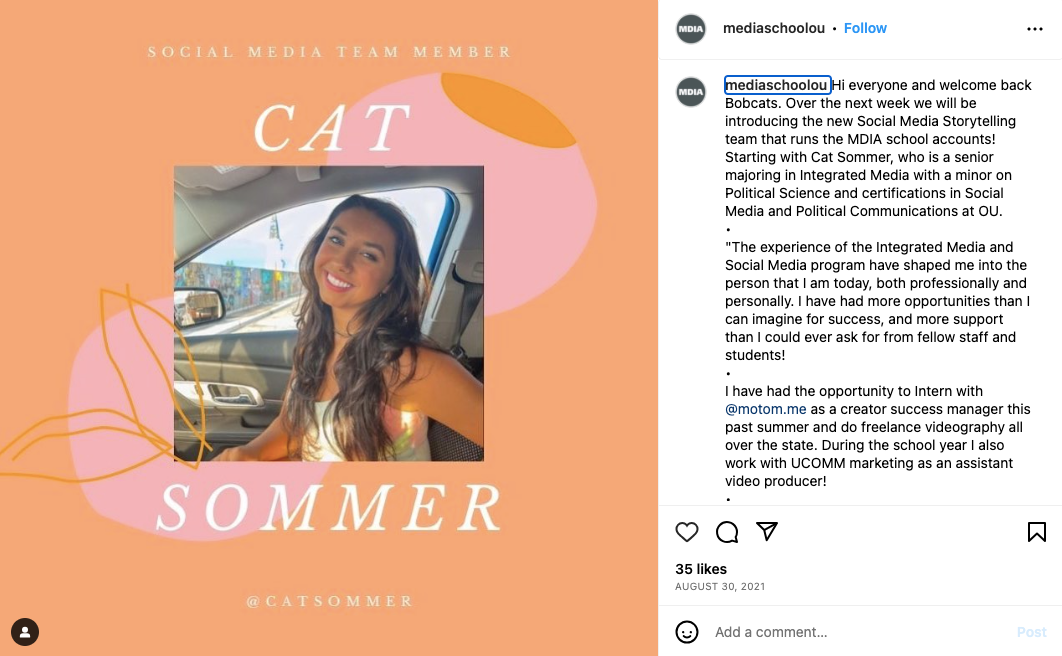Open the @motom.me mention link
Image resolution: width=1062 pixels, height=656 pixels.
765,409
